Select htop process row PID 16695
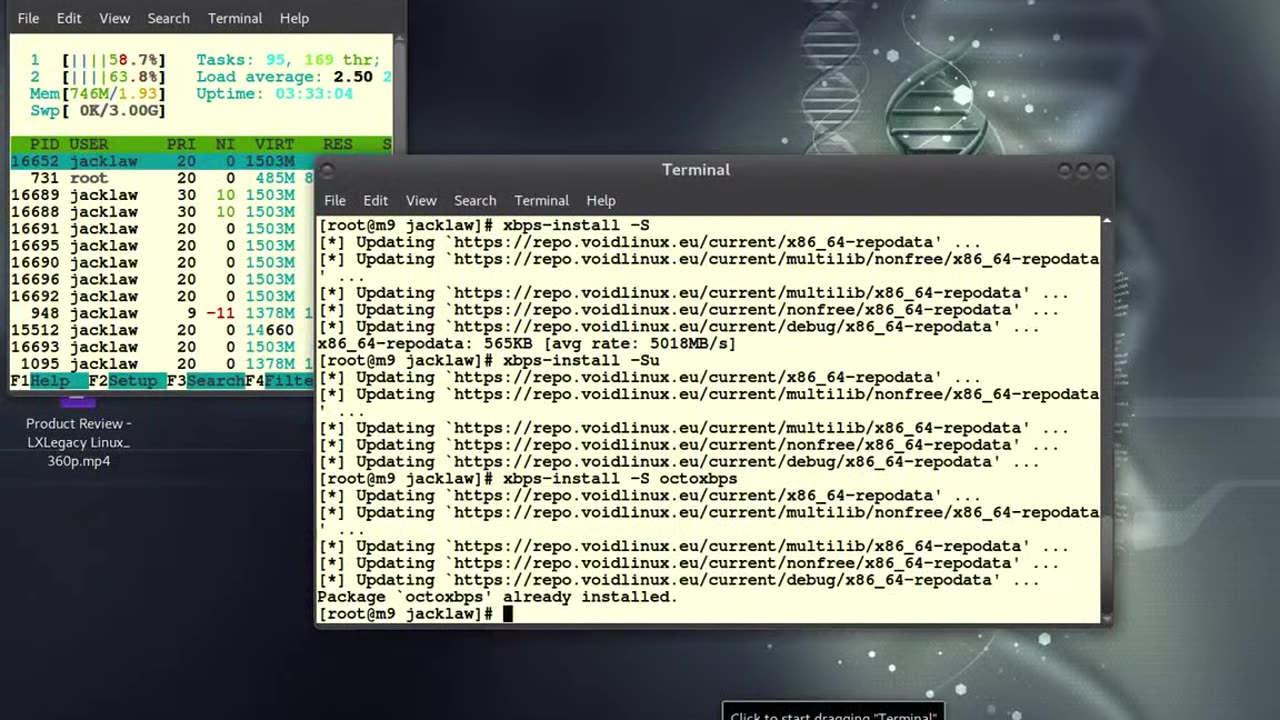 pyautogui.click(x=162, y=246)
